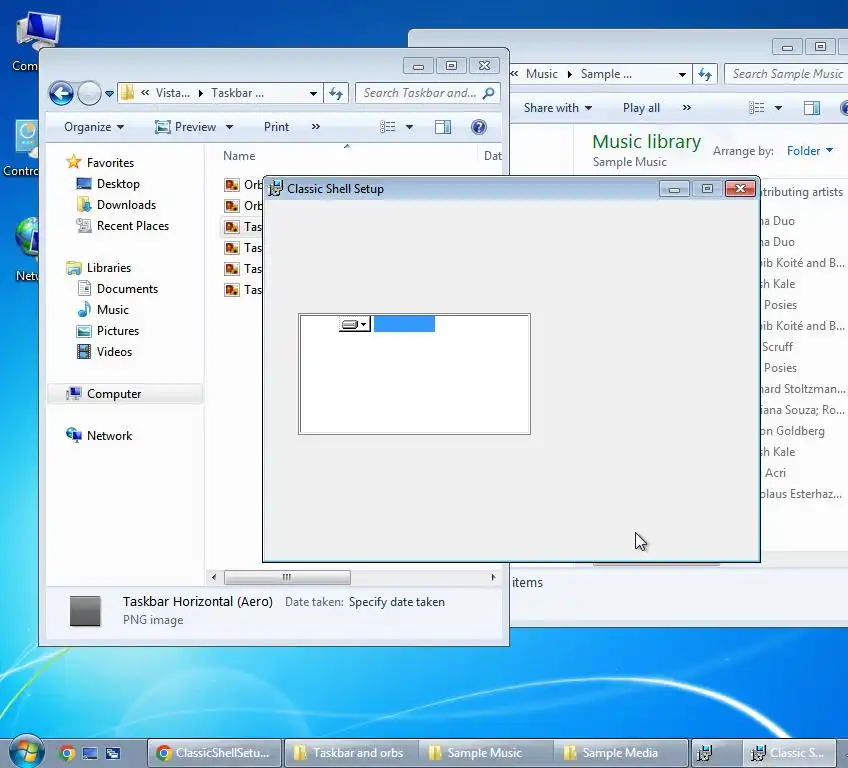Change view icon in Music window

pyautogui.click(x=757, y=108)
